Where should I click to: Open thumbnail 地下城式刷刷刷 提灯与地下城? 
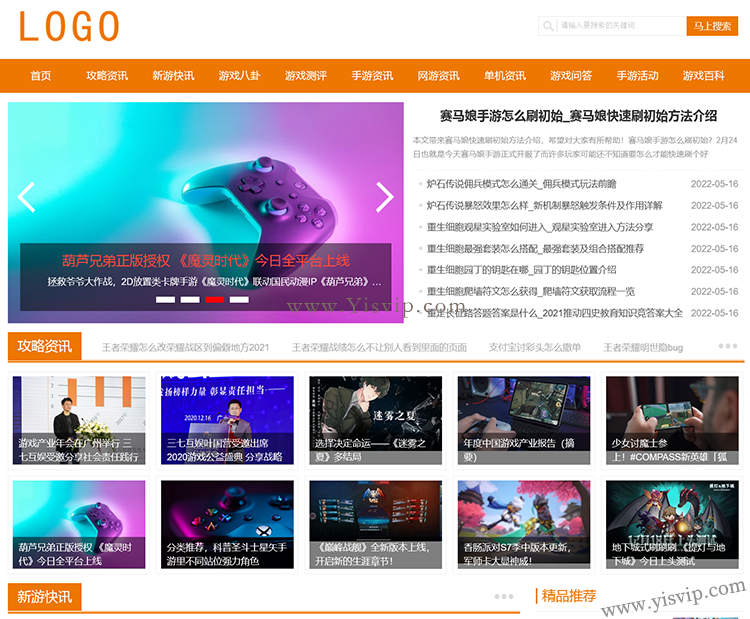(672, 524)
